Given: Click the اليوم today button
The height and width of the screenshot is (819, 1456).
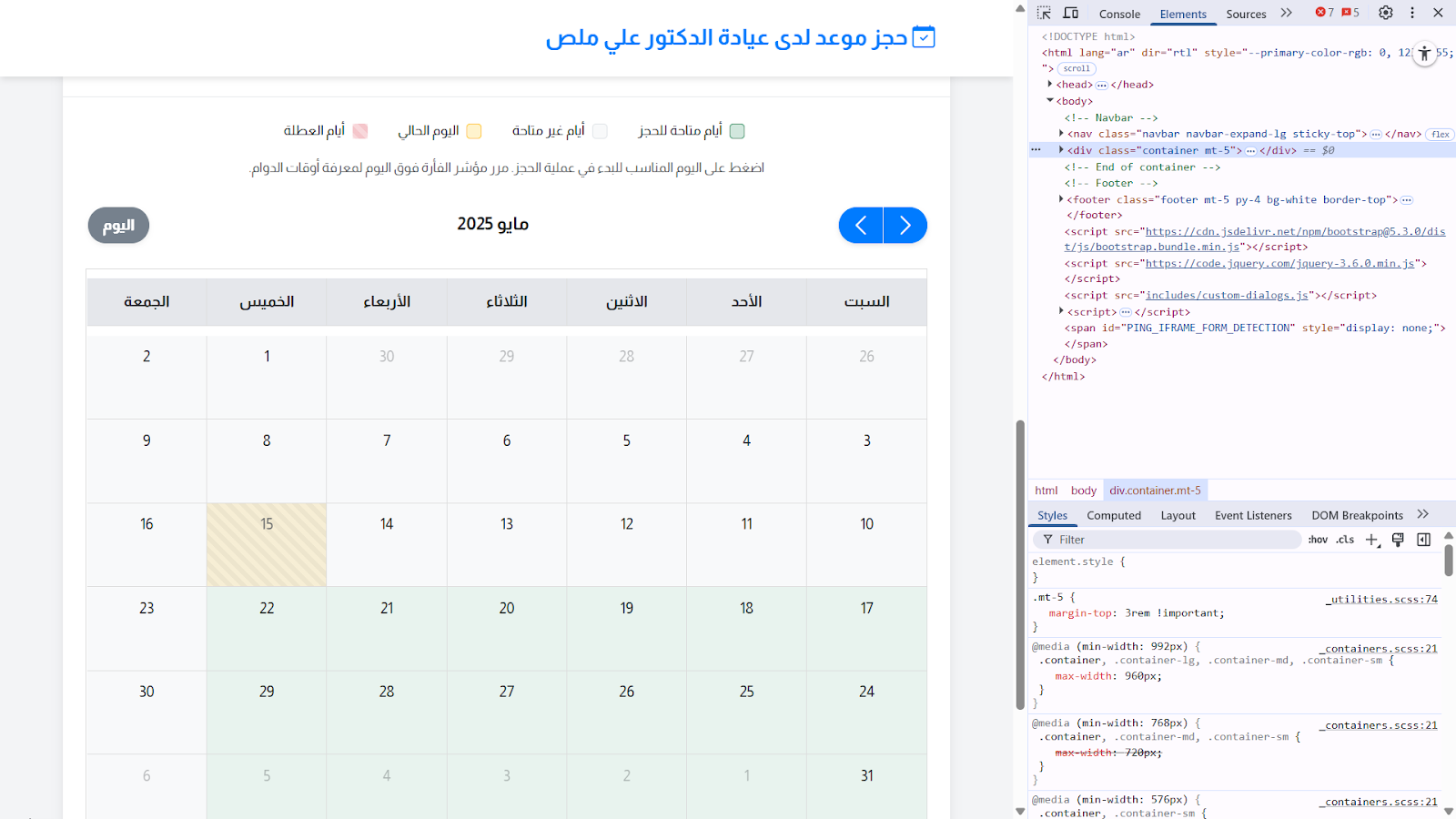Looking at the screenshot, I should 118,225.
